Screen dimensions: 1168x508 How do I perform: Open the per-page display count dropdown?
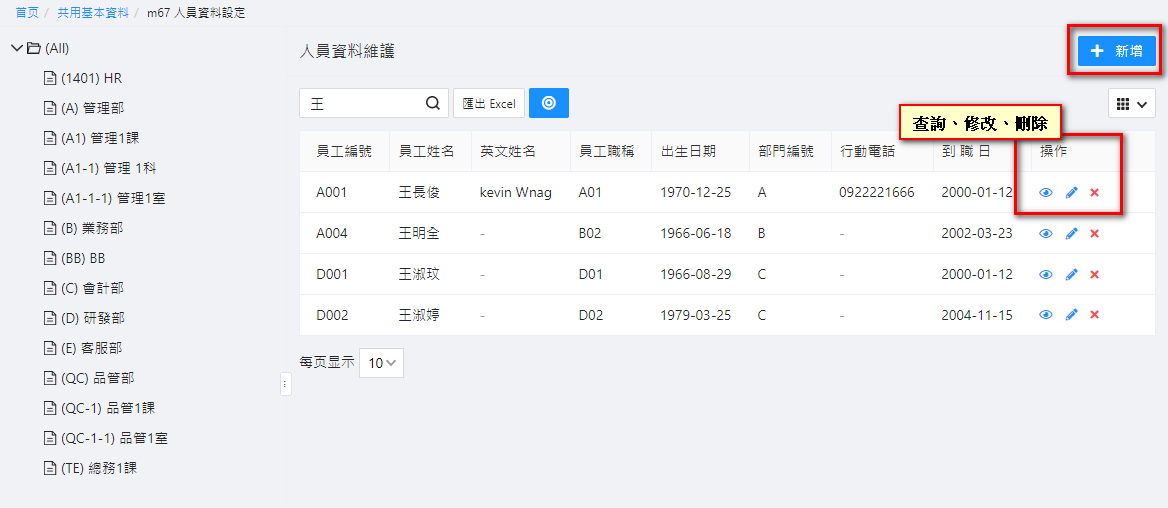[x=381, y=363]
